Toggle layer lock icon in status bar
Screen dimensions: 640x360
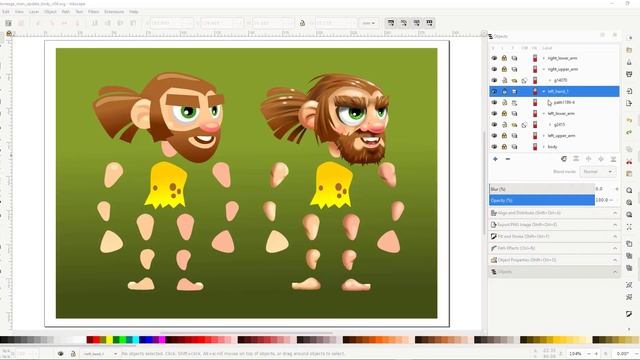73,354
